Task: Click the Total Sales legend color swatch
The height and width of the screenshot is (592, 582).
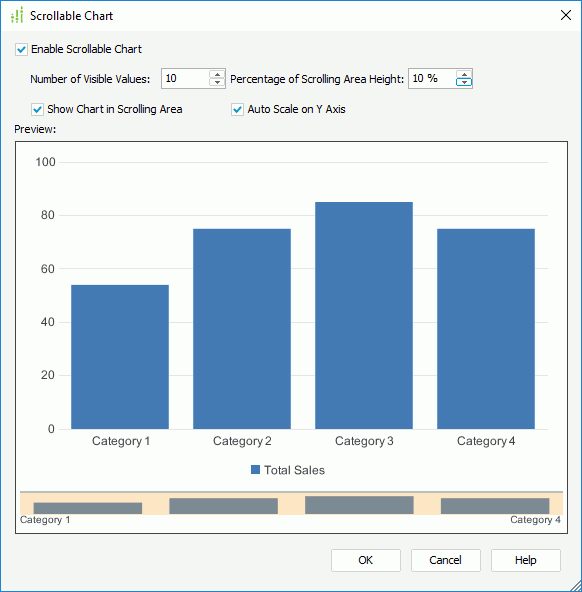Action: [256, 470]
